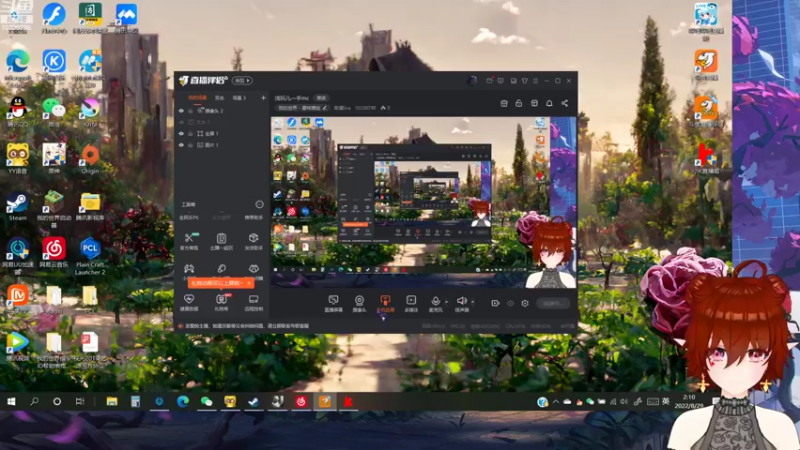Open the lock-shaped icon beside the bell
Screen dimensions: 800x450
(519, 103)
